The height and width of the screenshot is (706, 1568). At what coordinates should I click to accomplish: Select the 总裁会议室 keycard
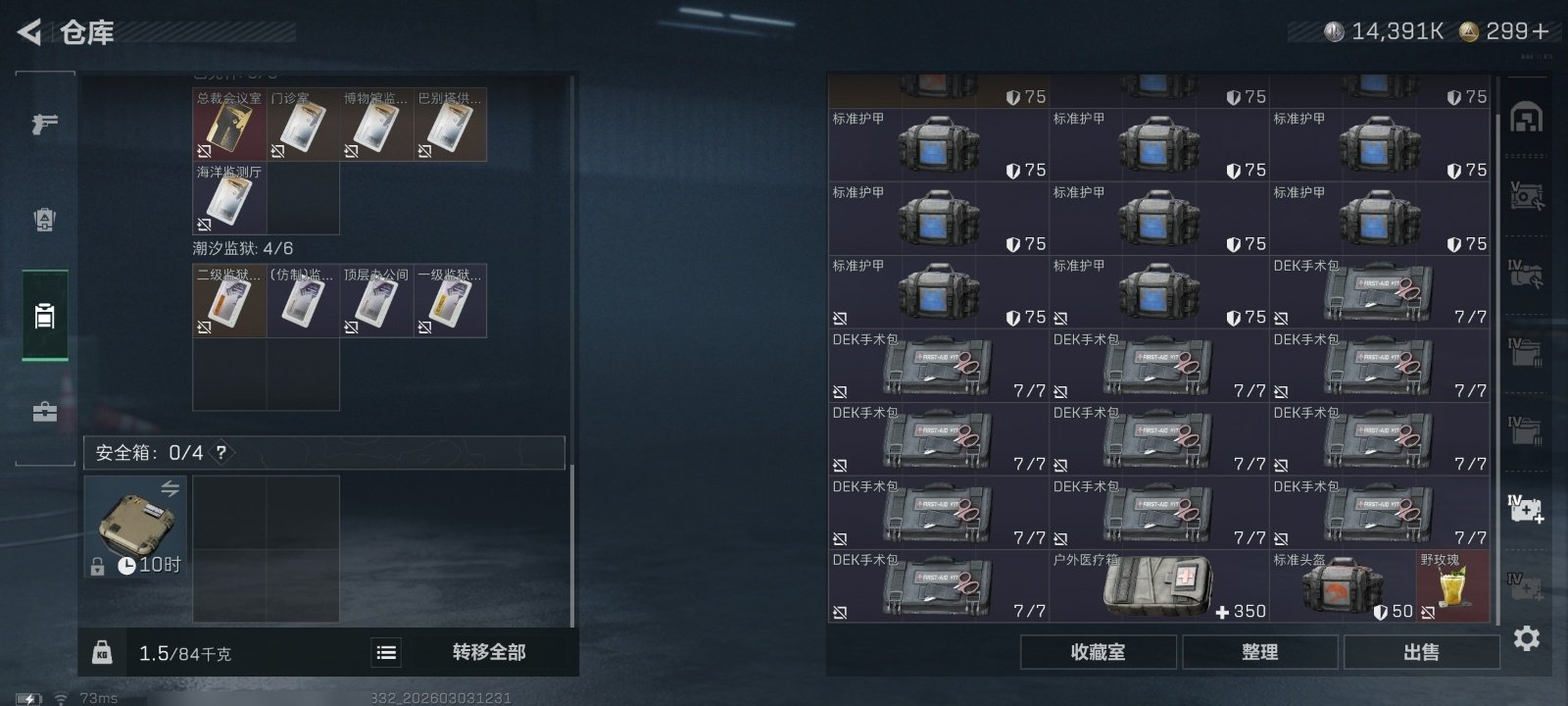tap(229, 125)
